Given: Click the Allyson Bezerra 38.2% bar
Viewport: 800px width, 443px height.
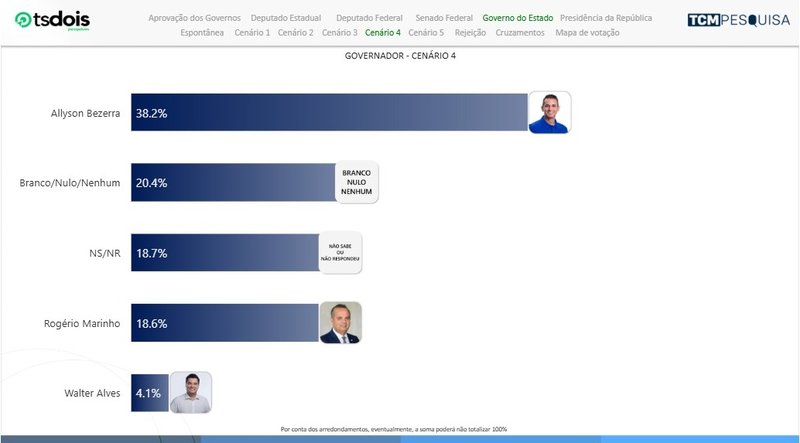Looking at the screenshot, I should click(330, 112).
